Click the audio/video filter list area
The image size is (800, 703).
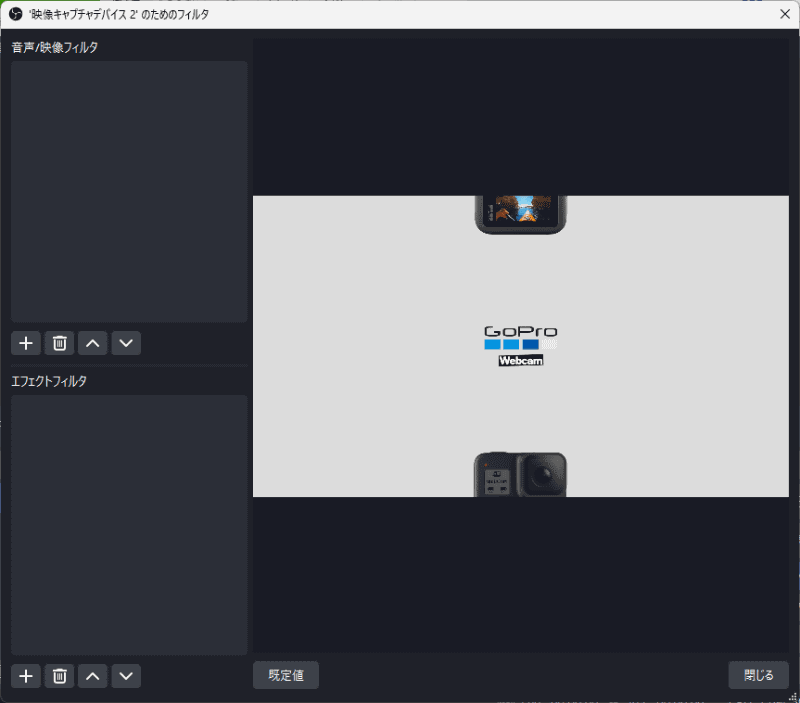(x=129, y=191)
